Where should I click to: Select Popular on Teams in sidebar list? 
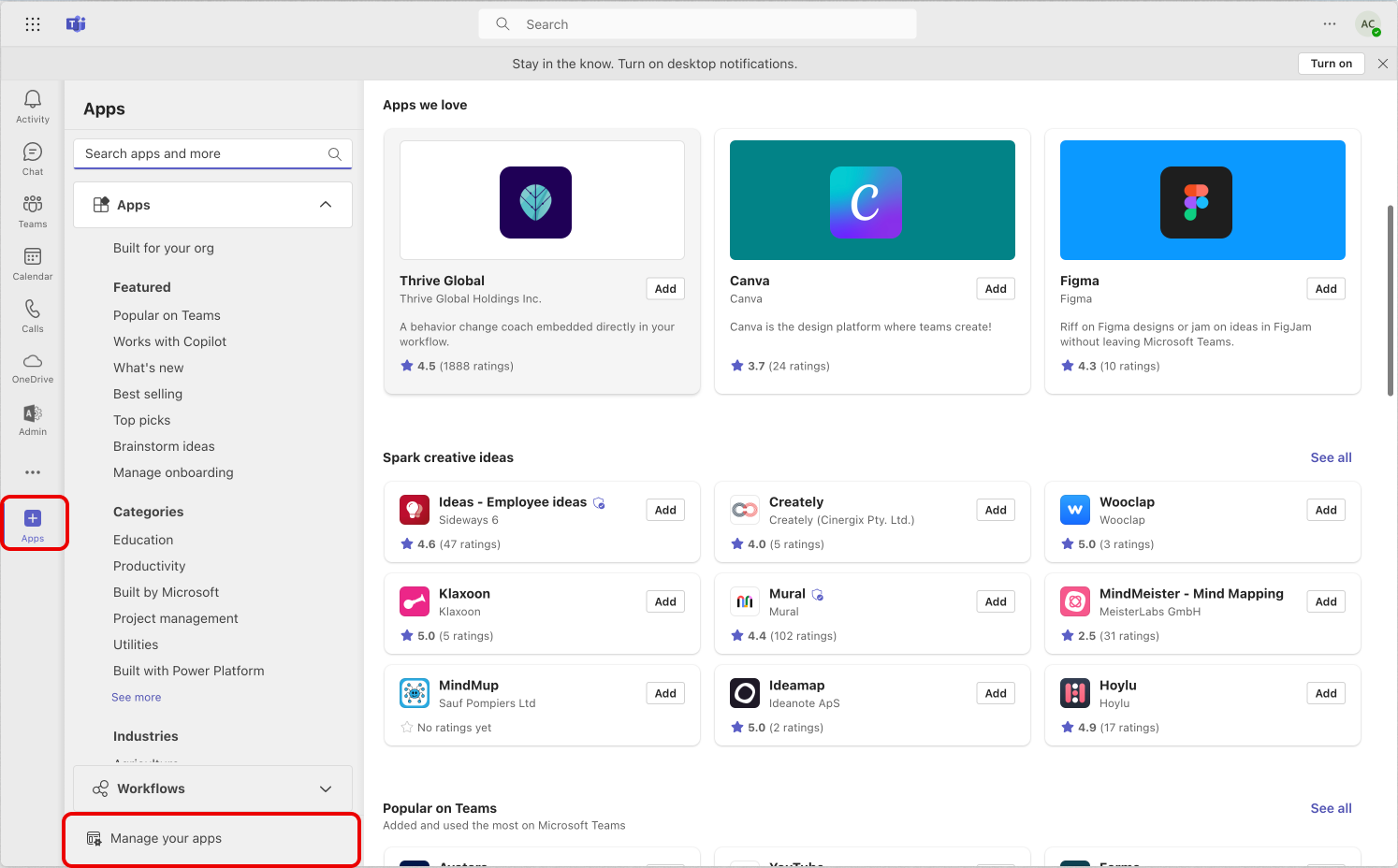167,315
